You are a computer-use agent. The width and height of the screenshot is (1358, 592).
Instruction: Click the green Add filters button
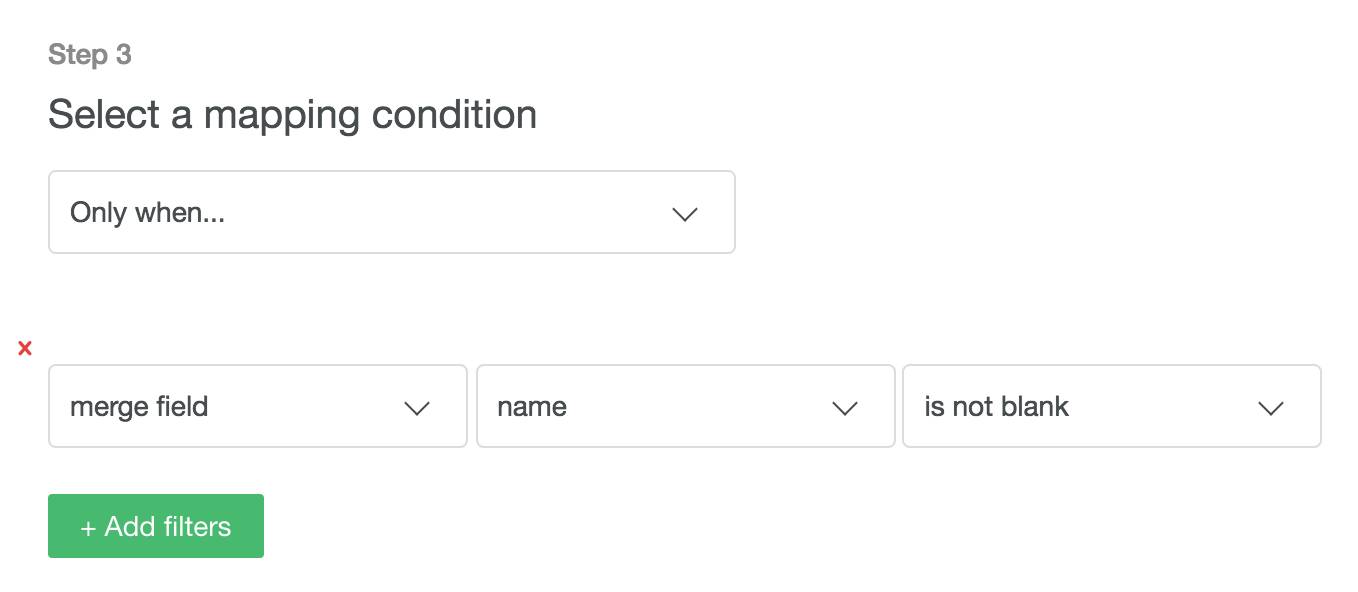pyautogui.click(x=156, y=526)
